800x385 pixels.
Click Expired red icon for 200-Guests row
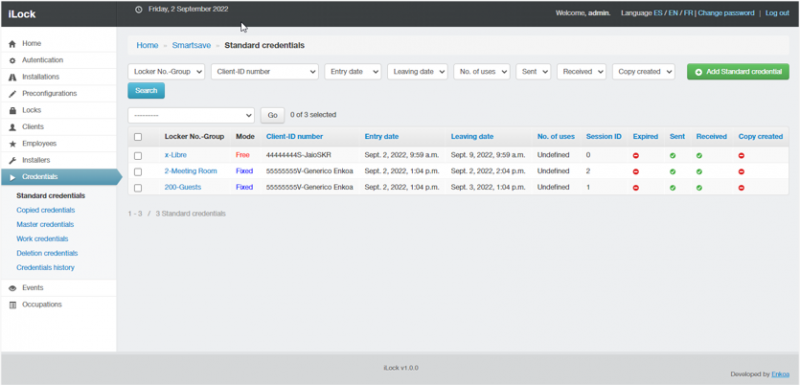[x=636, y=188]
